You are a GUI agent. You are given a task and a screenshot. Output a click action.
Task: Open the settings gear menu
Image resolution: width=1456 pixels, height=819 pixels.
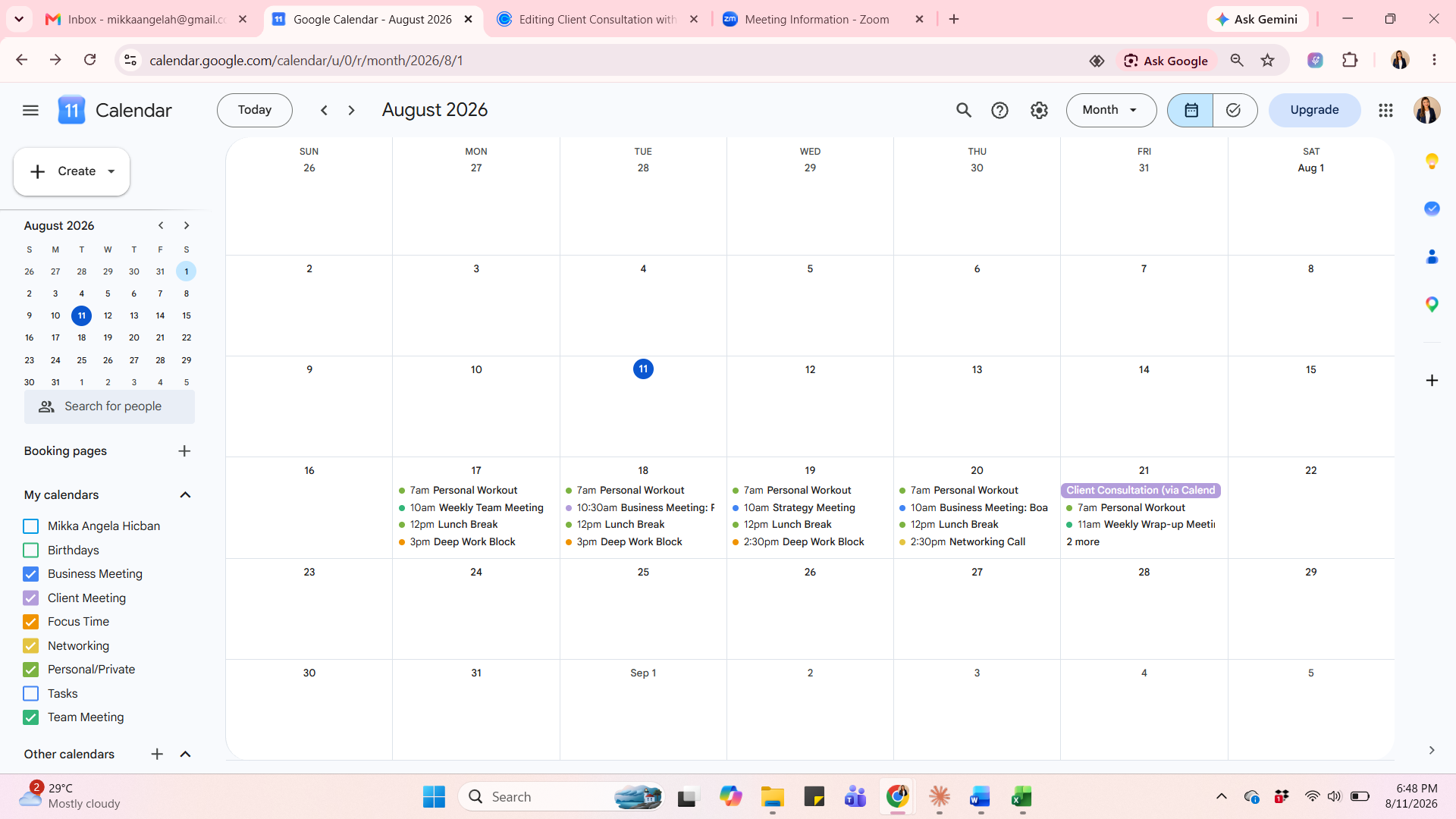click(x=1039, y=111)
